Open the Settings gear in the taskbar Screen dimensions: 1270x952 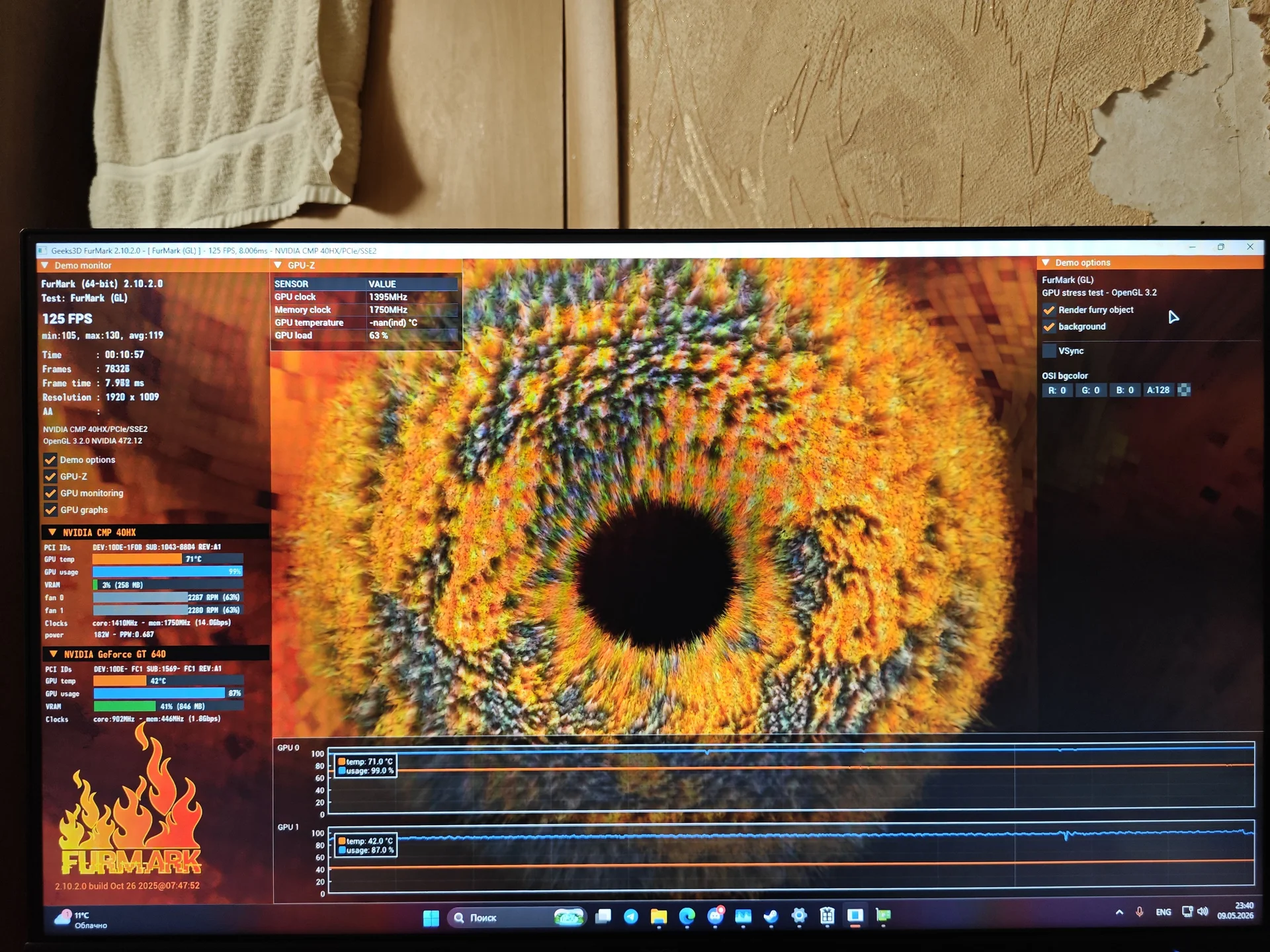coord(799,916)
